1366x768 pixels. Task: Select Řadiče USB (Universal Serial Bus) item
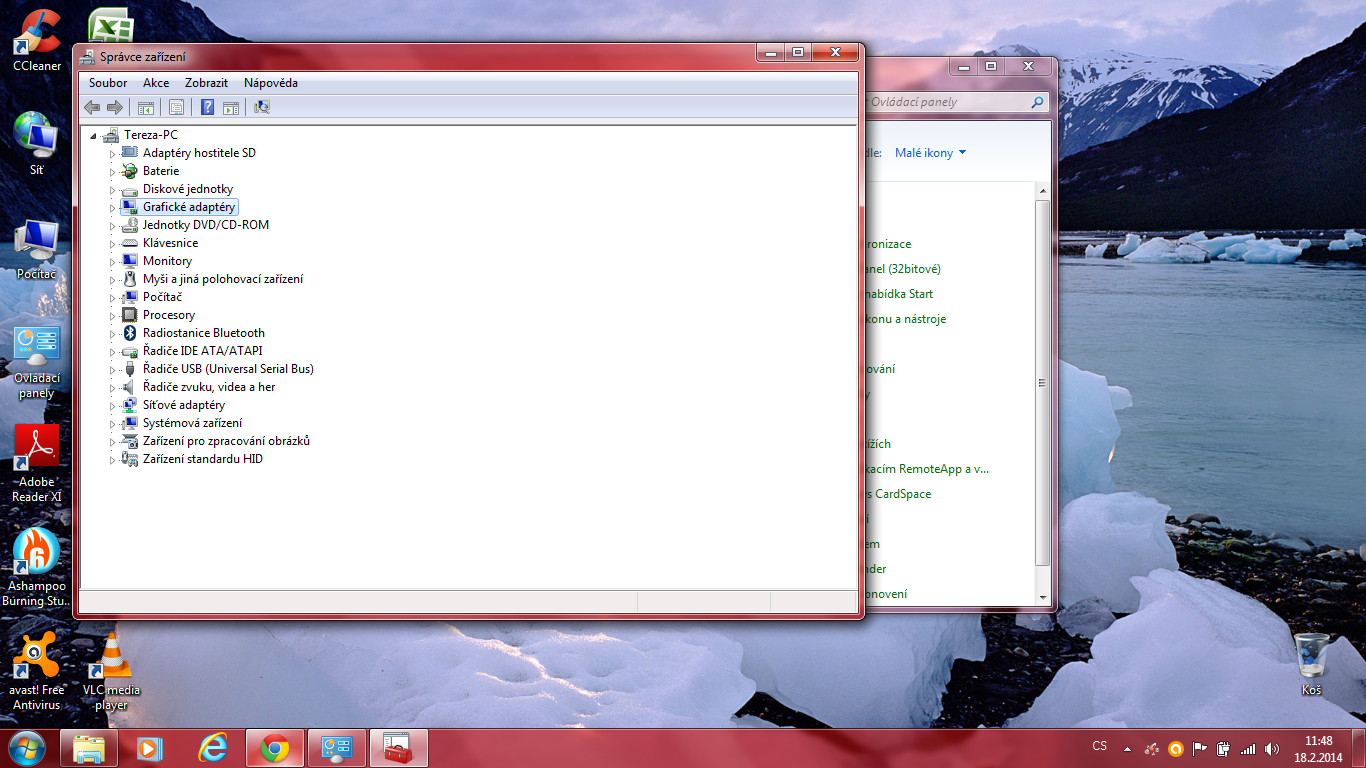[x=228, y=369]
